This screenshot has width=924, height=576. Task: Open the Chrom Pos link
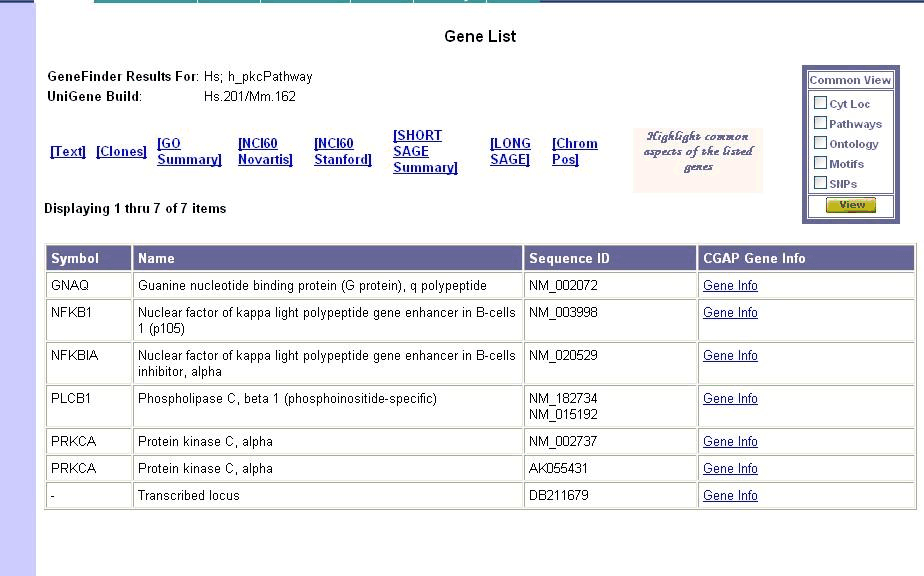574,152
